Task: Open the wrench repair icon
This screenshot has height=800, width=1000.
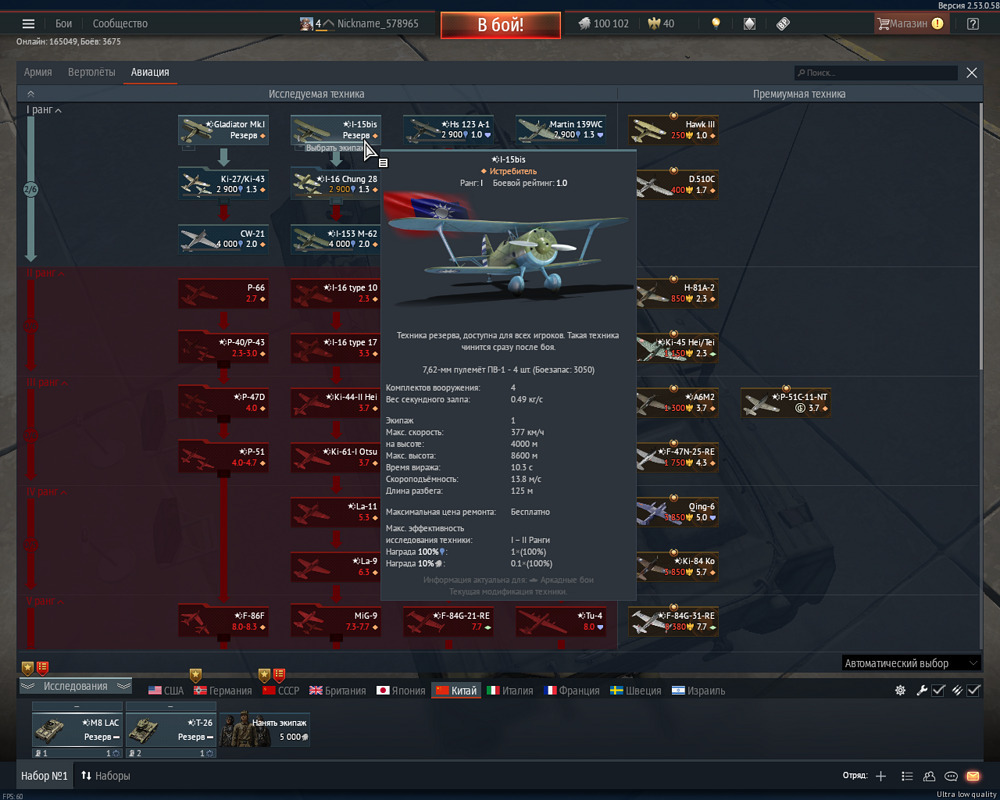Action: (922, 691)
